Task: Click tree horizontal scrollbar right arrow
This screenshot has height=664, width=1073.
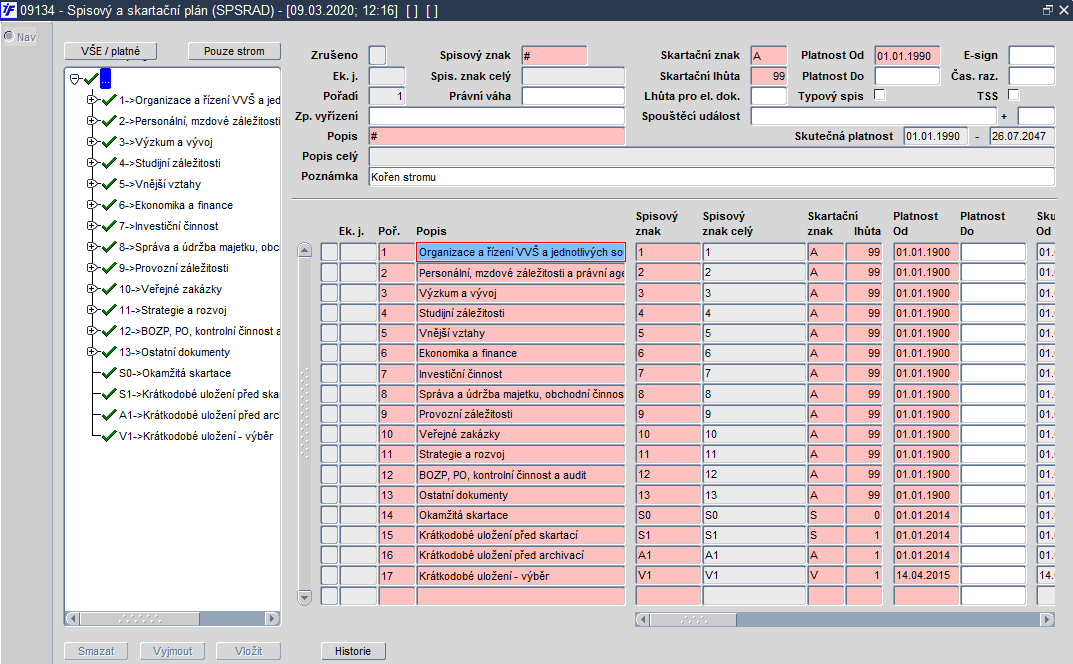Action: (x=272, y=618)
